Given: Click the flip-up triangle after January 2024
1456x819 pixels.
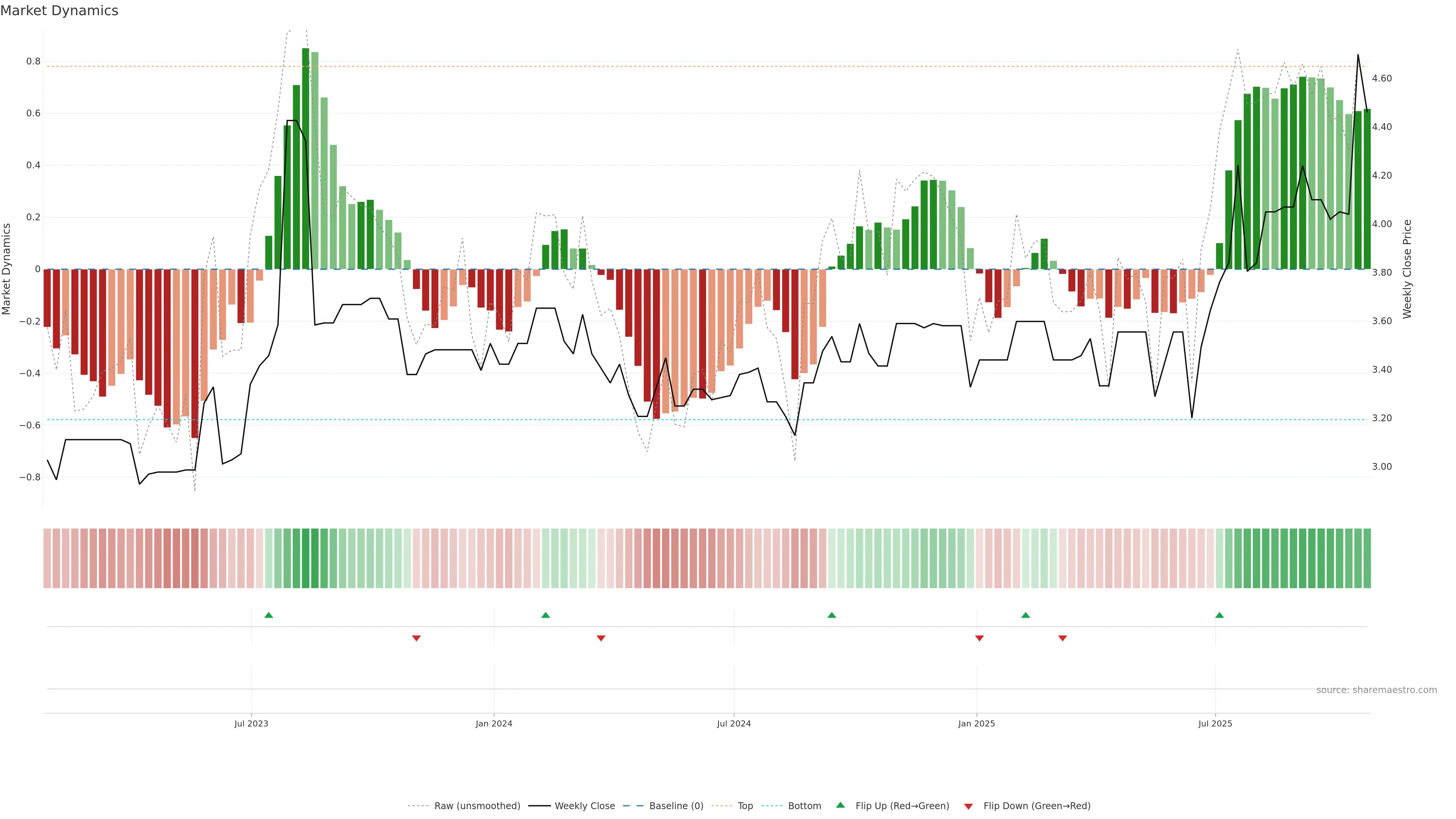Looking at the screenshot, I should coord(546,615).
